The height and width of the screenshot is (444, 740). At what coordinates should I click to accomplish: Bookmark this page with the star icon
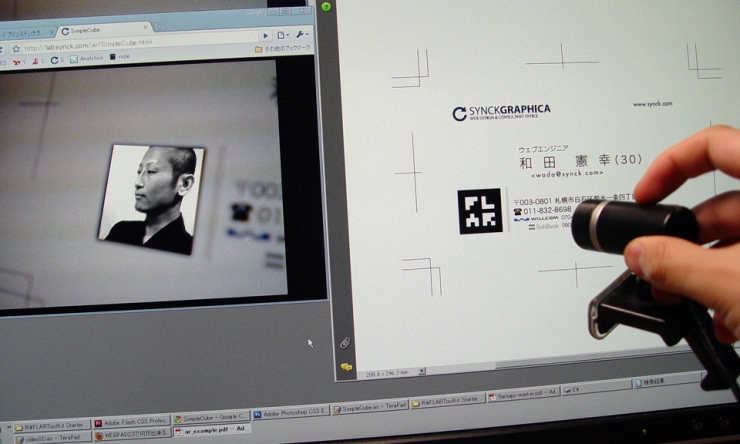click(x=16, y=49)
